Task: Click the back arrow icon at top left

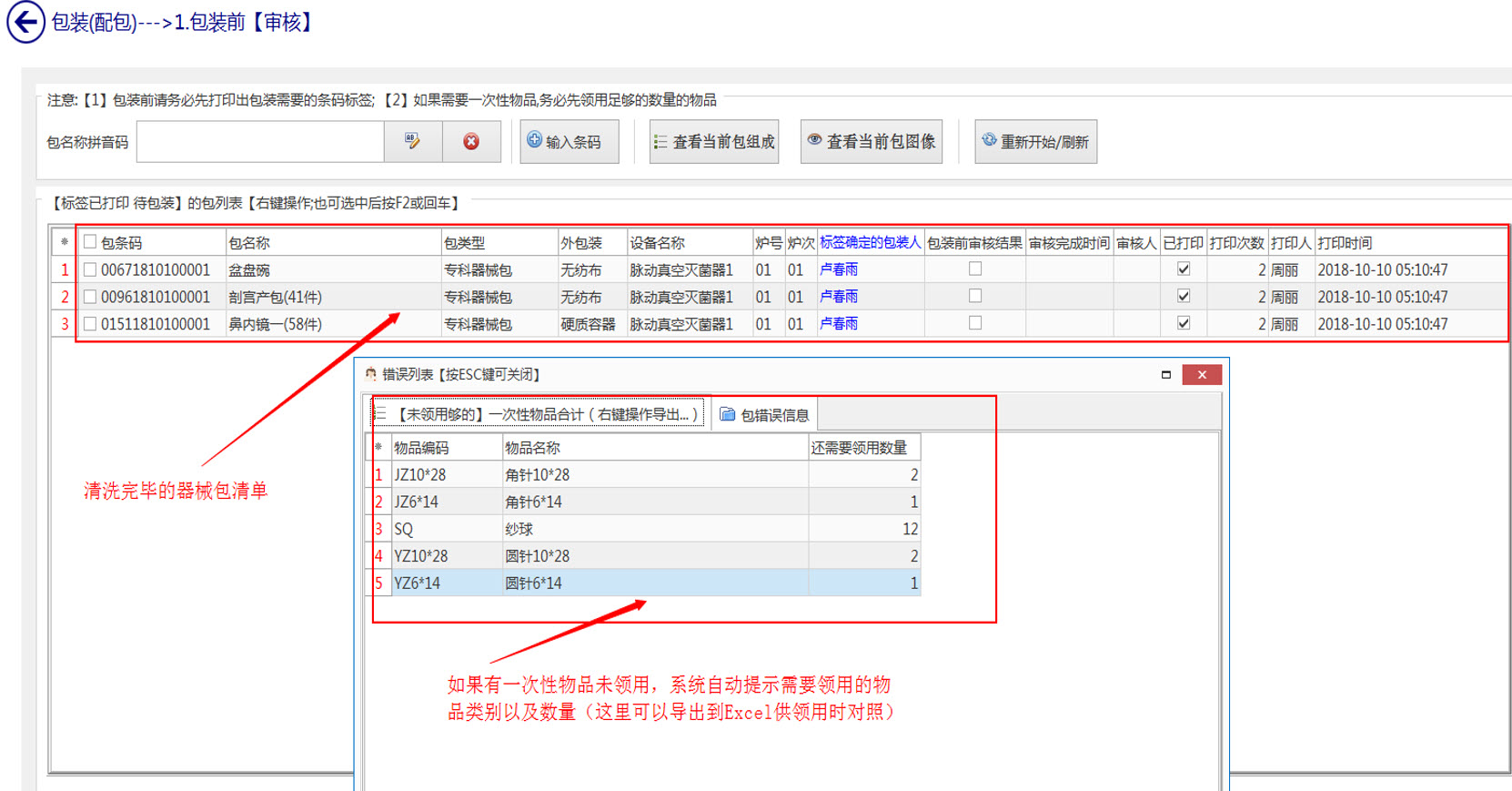Action: point(25,22)
